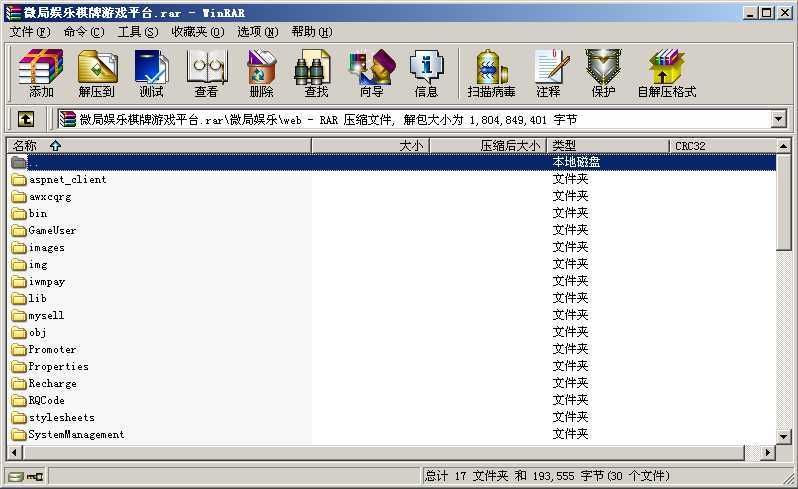
Task: Click the 本地磁盘 type cell
Action: [x=576, y=162]
